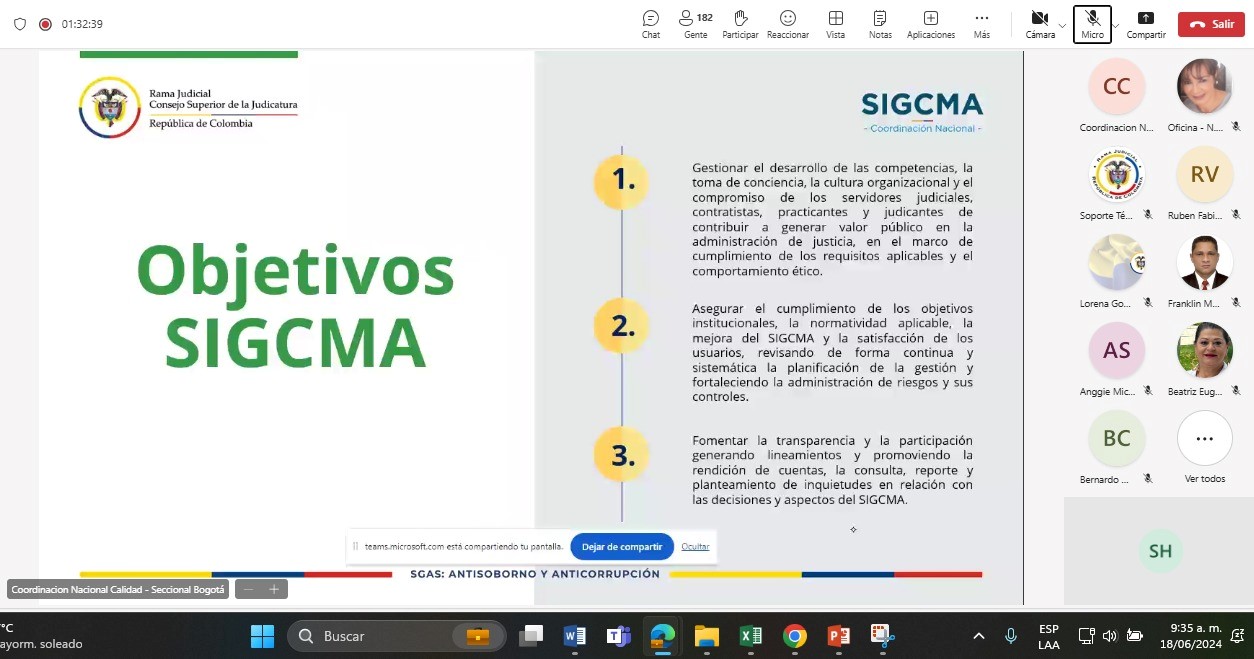Viewport: 1254px width, 659px height.
Task: Open Microsoft Teams from the taskbar
Action: click(619, 636)
